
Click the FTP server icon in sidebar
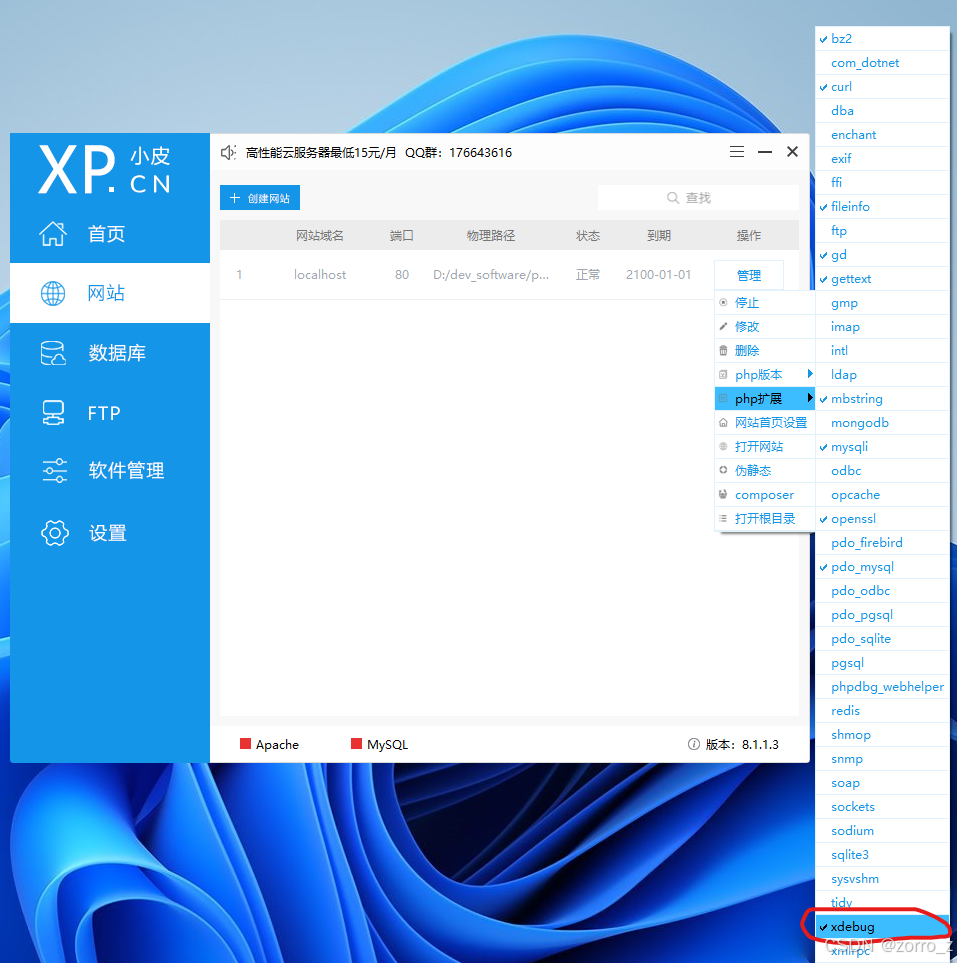53,413
